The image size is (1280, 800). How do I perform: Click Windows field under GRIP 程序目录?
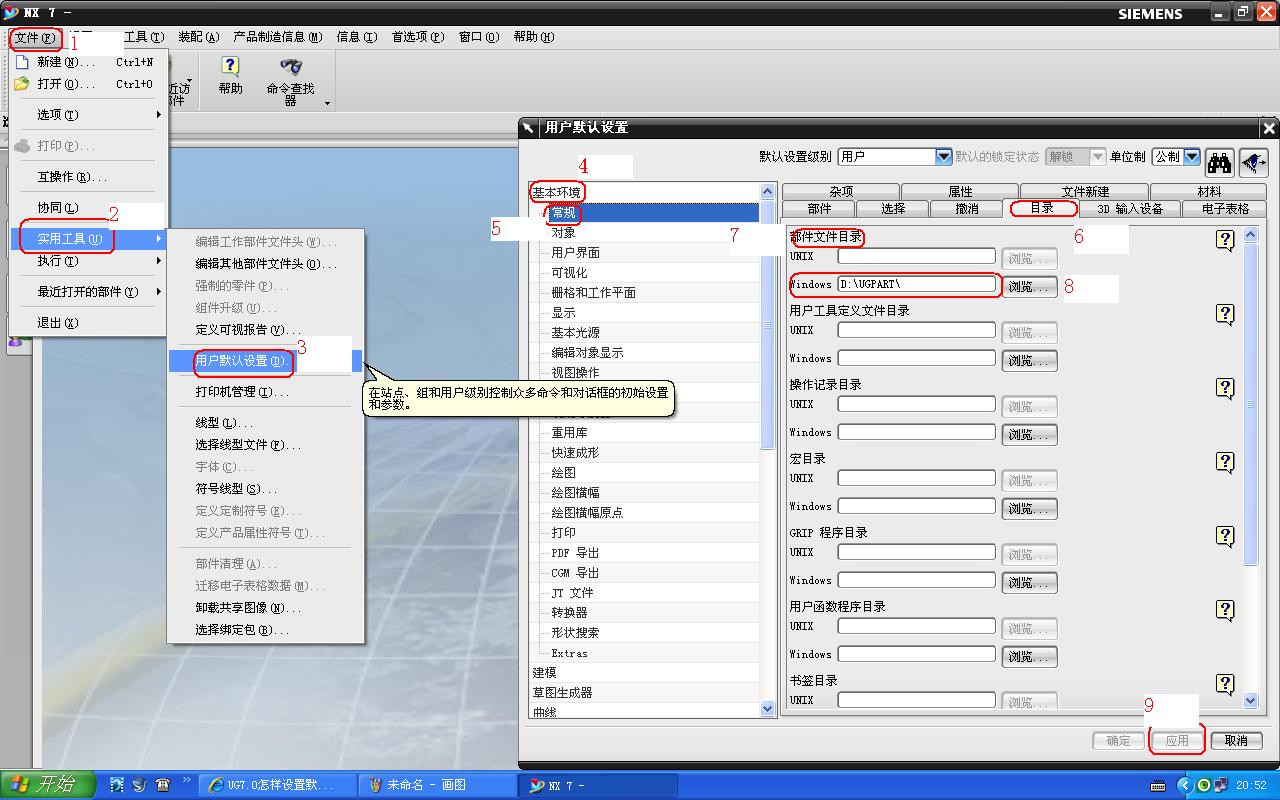pos(917,581)
